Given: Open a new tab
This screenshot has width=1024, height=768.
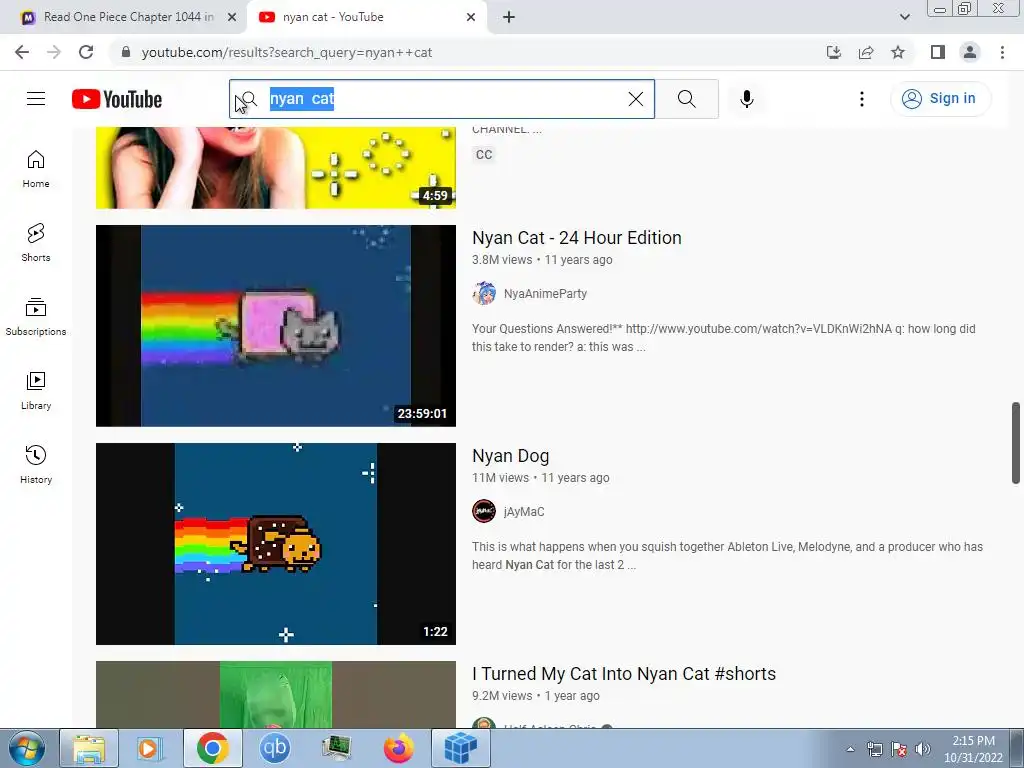Looking at the screenshot, I should (509, 17).
